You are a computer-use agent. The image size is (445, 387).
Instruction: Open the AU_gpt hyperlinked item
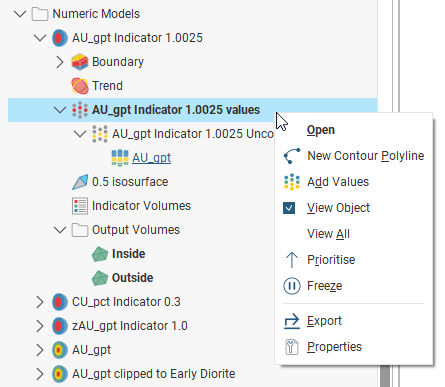(x=152, y=158)
